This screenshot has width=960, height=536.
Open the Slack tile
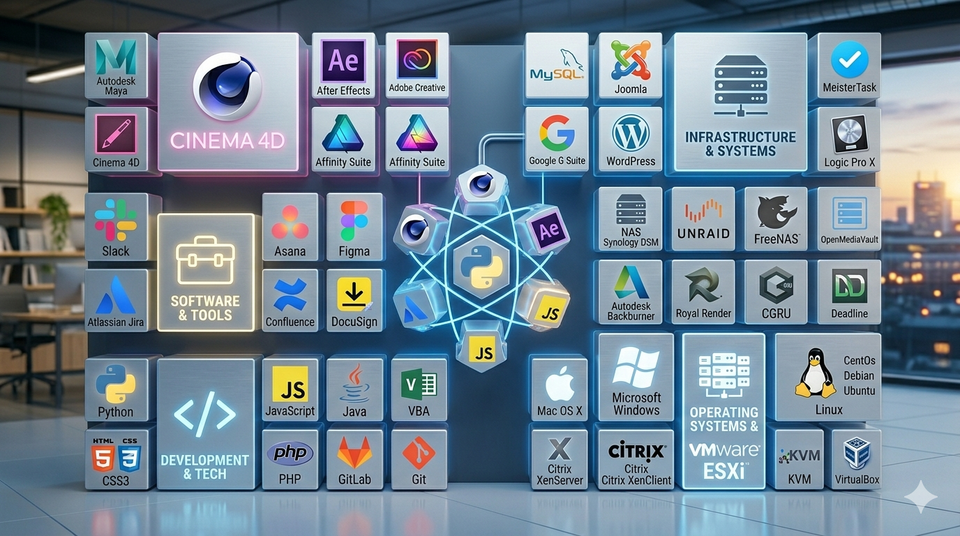(116, 227)
